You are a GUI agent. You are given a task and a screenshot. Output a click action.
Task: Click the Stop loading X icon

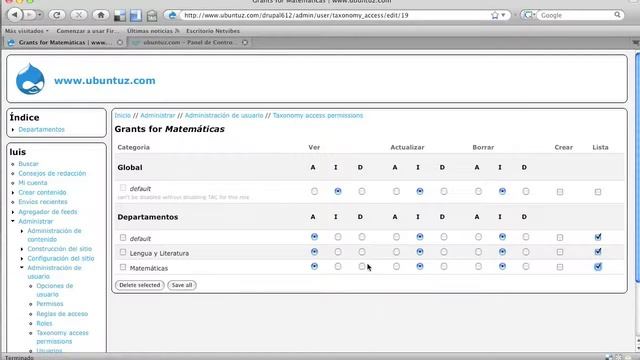coord(78,15)
